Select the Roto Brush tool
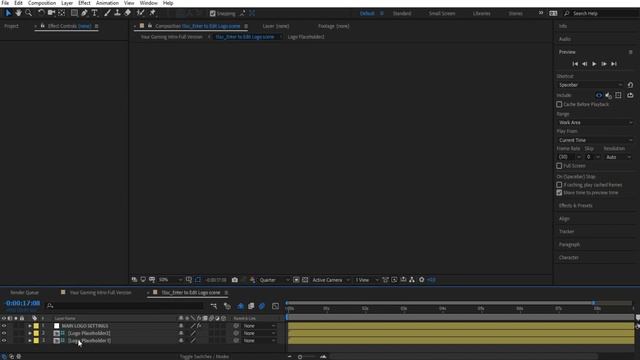The width and height of the screenshot is (640, 360). point(140,13)
